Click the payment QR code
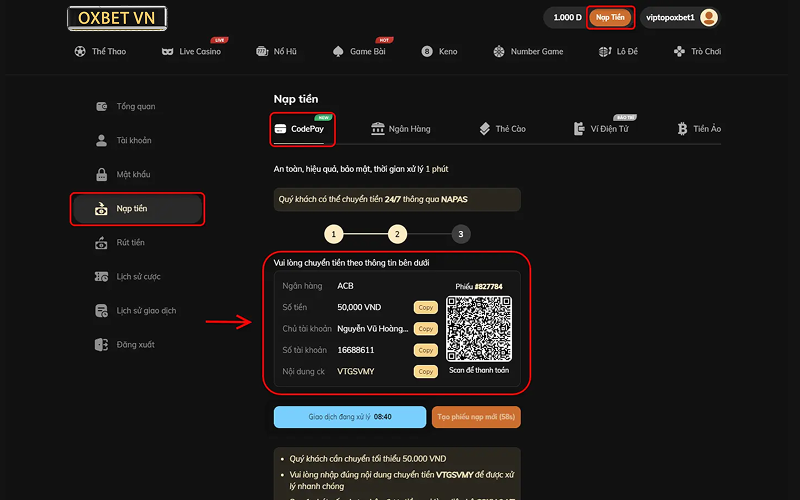Image resolution: width=800 pixels, height=500 pixels. tap(478, 329)
